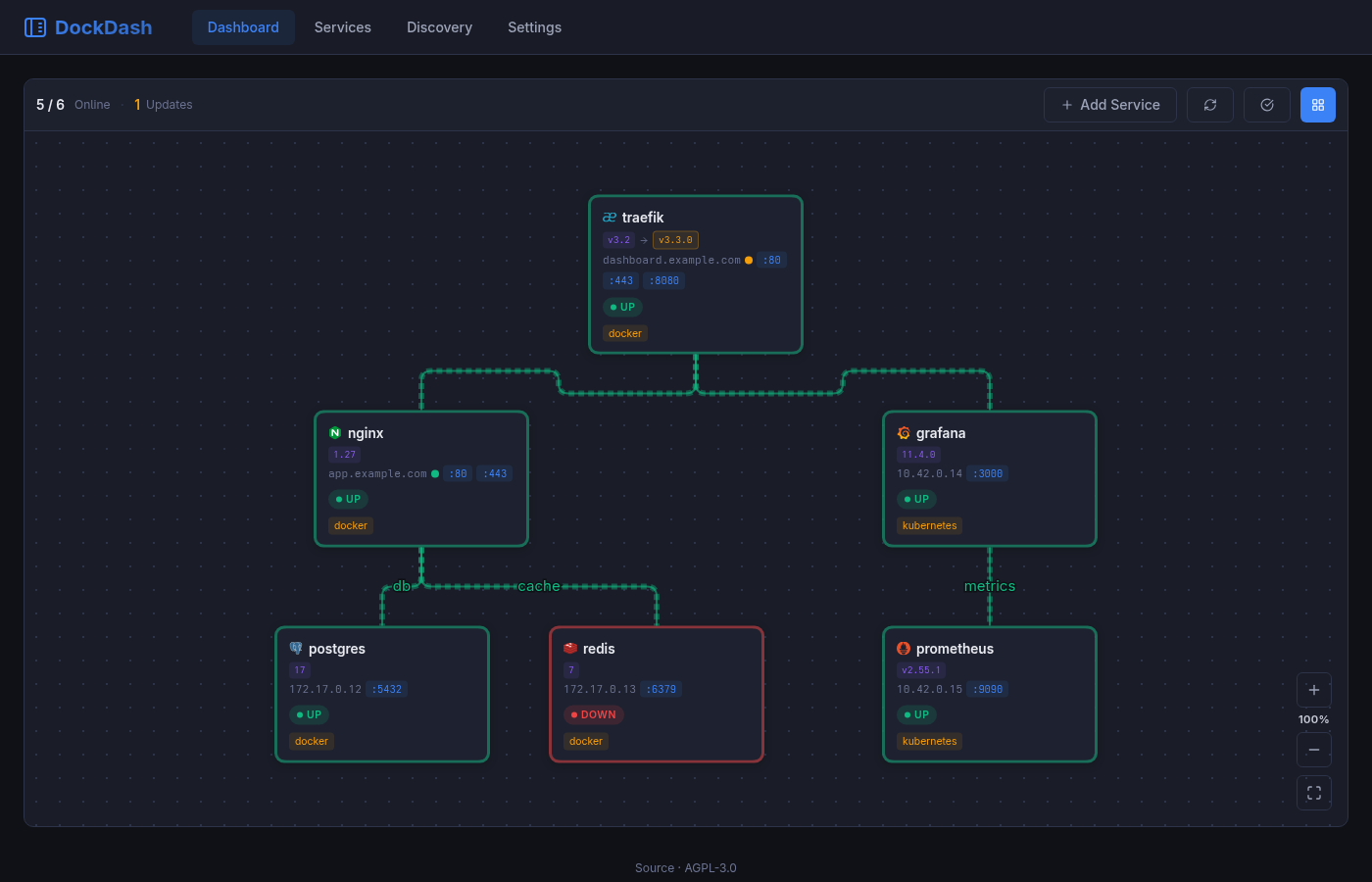Click the traefik service icon

pyautogui.click(x=610, y=218)
